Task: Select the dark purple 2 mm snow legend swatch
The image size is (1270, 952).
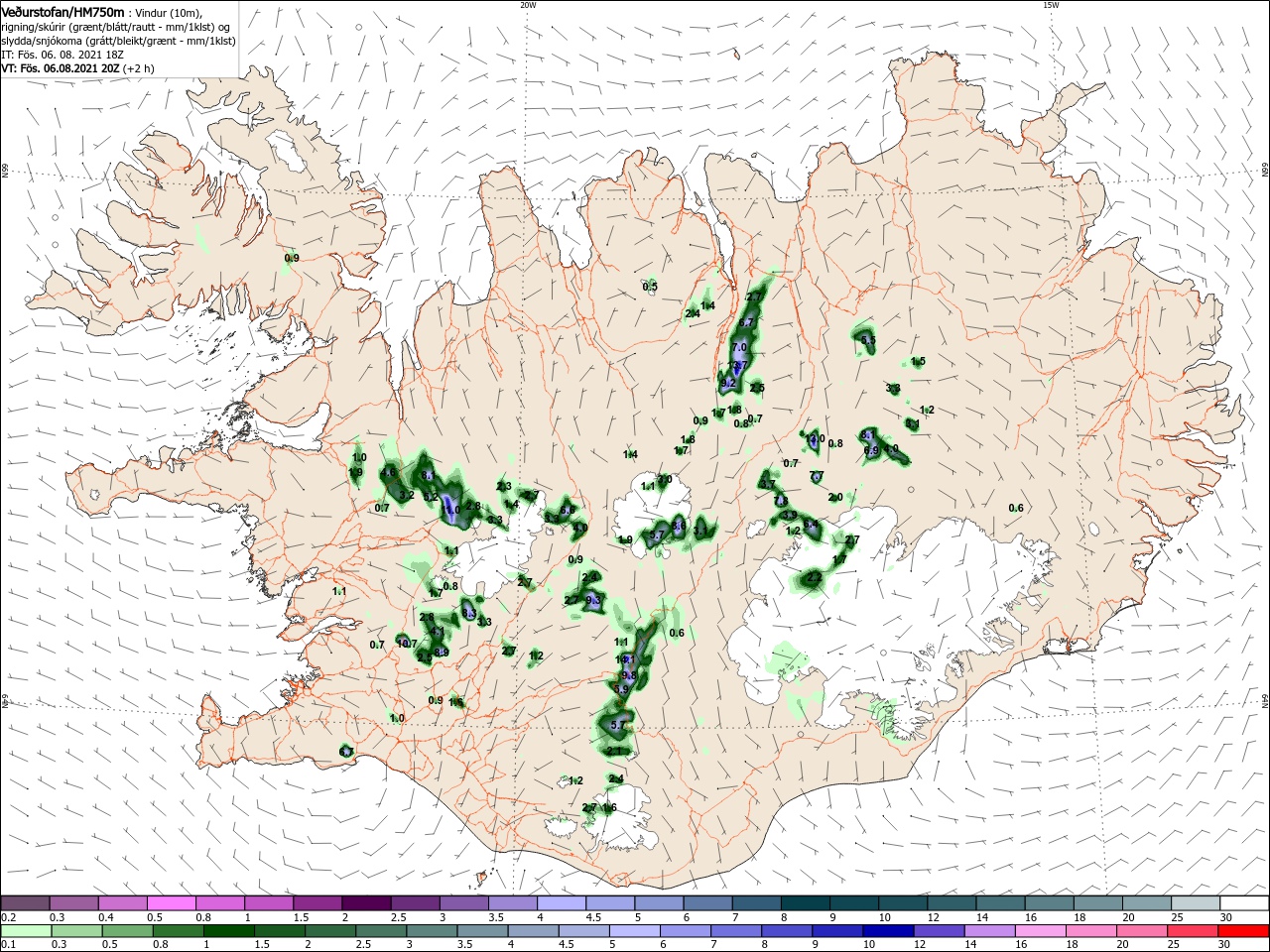Action: pos(366,903)
